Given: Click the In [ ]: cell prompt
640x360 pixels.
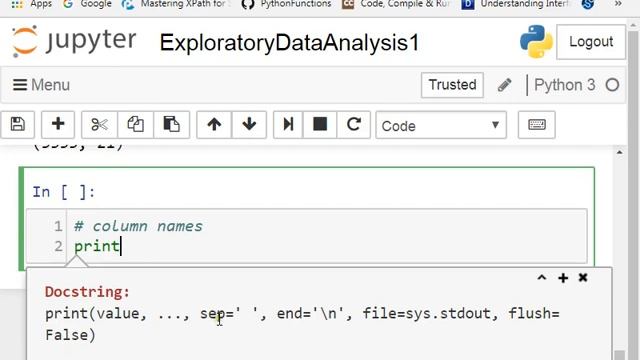Looking at the screenshot, I should 64,192.
